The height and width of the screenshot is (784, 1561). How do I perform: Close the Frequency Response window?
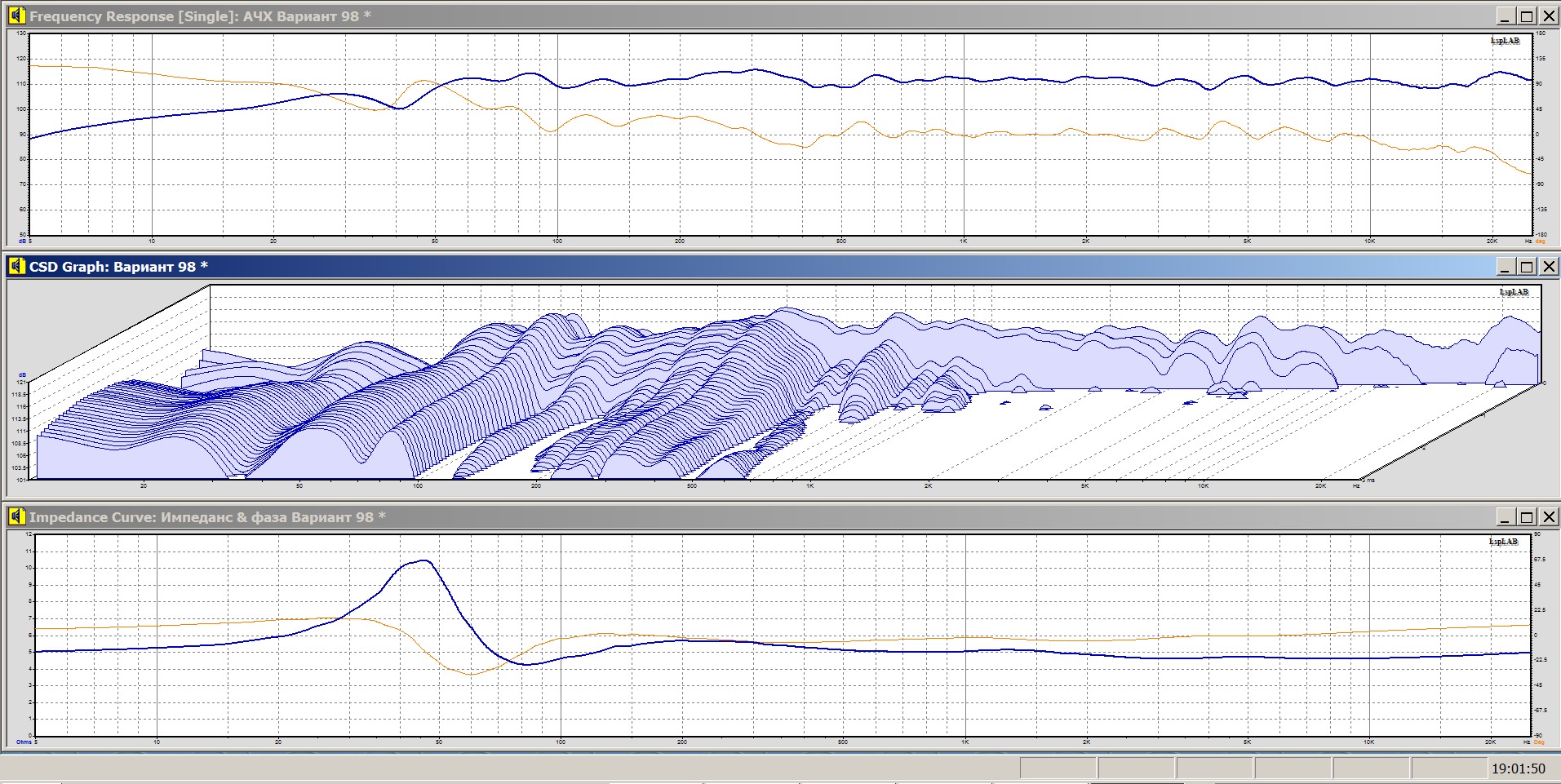(1548, 16)
